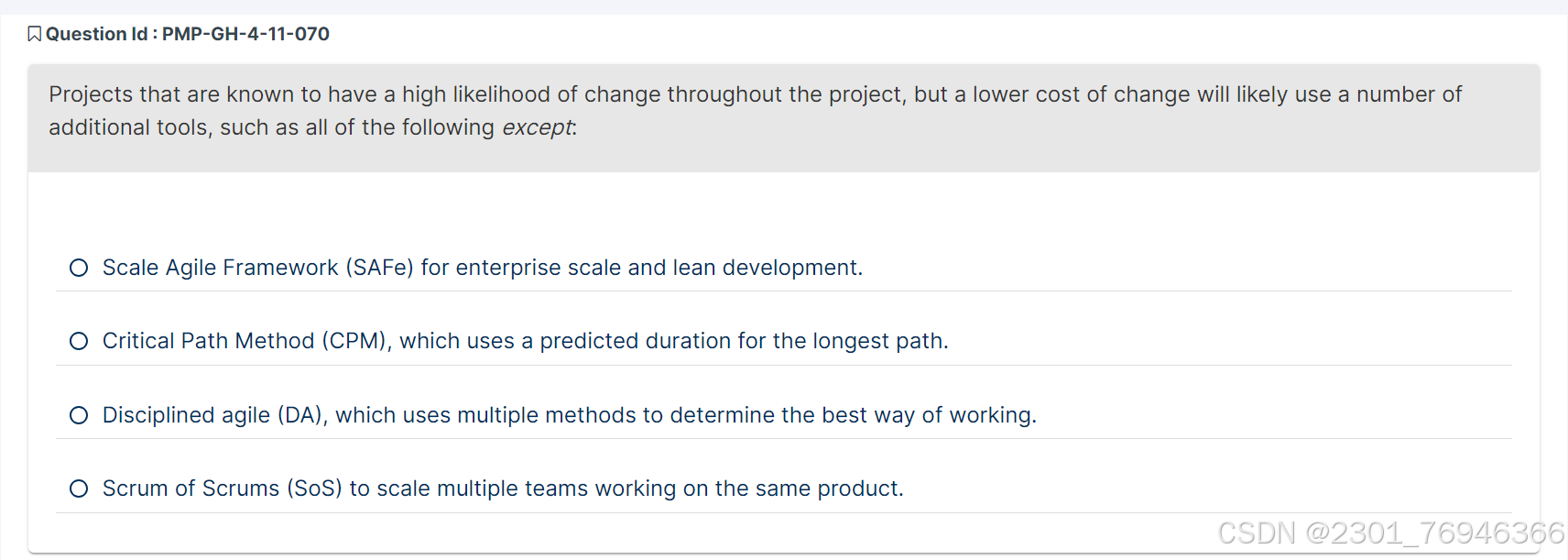
Task: Click the CSDN @2301_76946366 watermark
Action: coord(1390,533)
